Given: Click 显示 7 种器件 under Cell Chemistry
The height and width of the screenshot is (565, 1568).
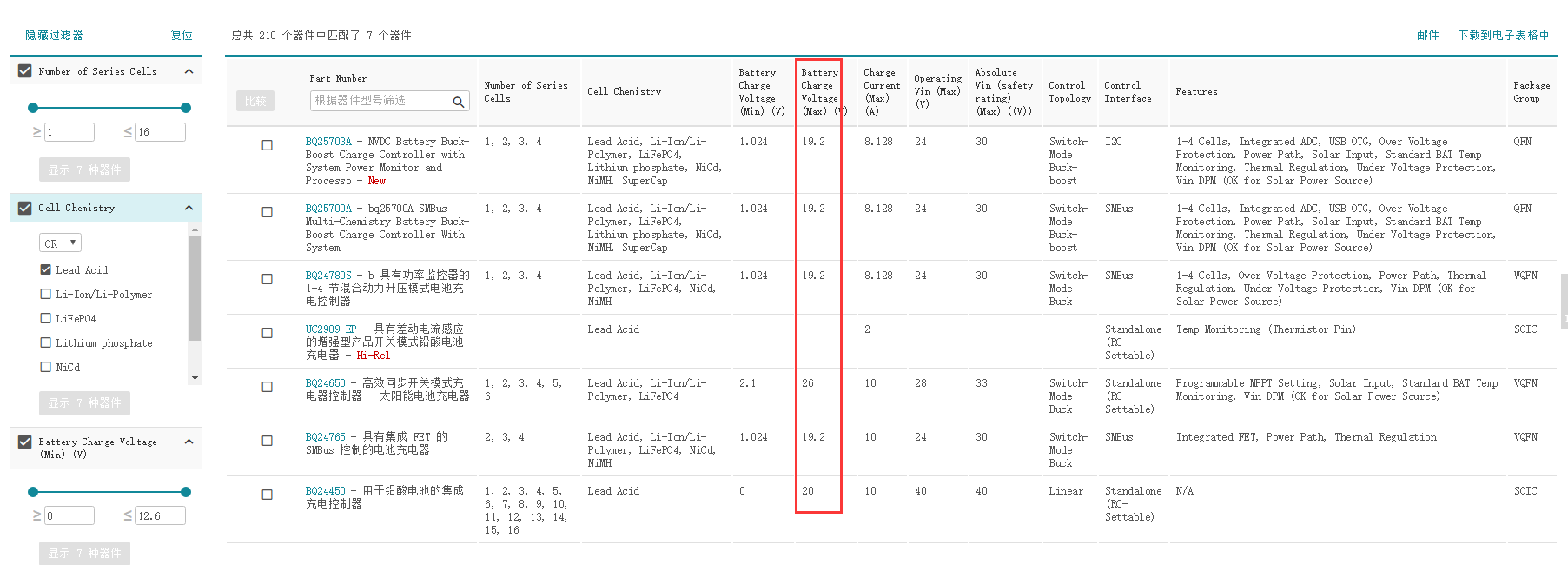Looking at the screenshot, I should 84,402.
